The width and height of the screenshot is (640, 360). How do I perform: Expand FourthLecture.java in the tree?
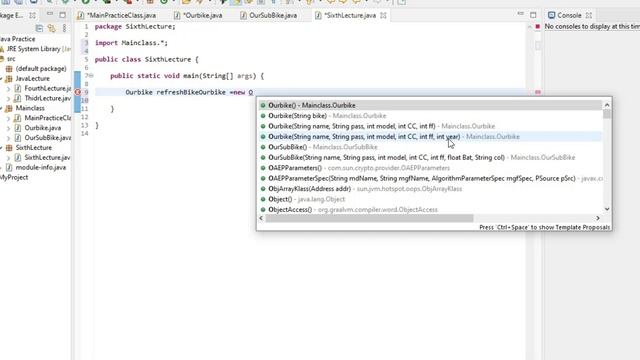(x=8, y=89)
